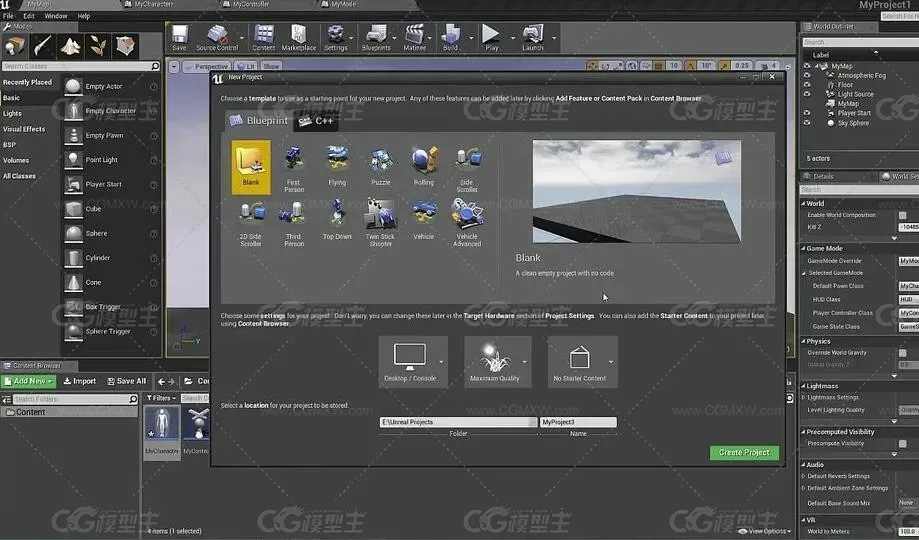Viewport: 919px width, 540px height.
Task: Select the Top Down template
Action: coord(337,220)
